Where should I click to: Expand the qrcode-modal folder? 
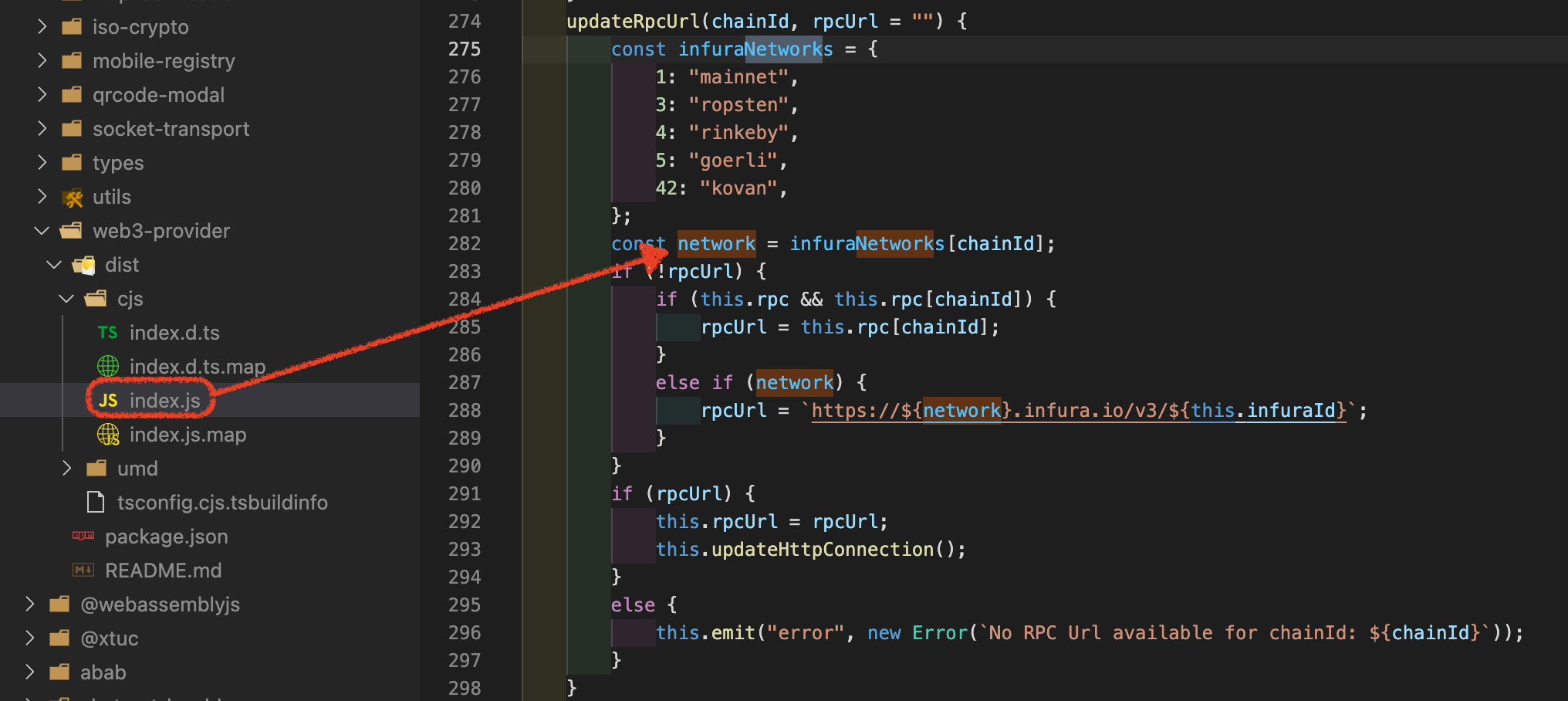click(x=43, y=95)
